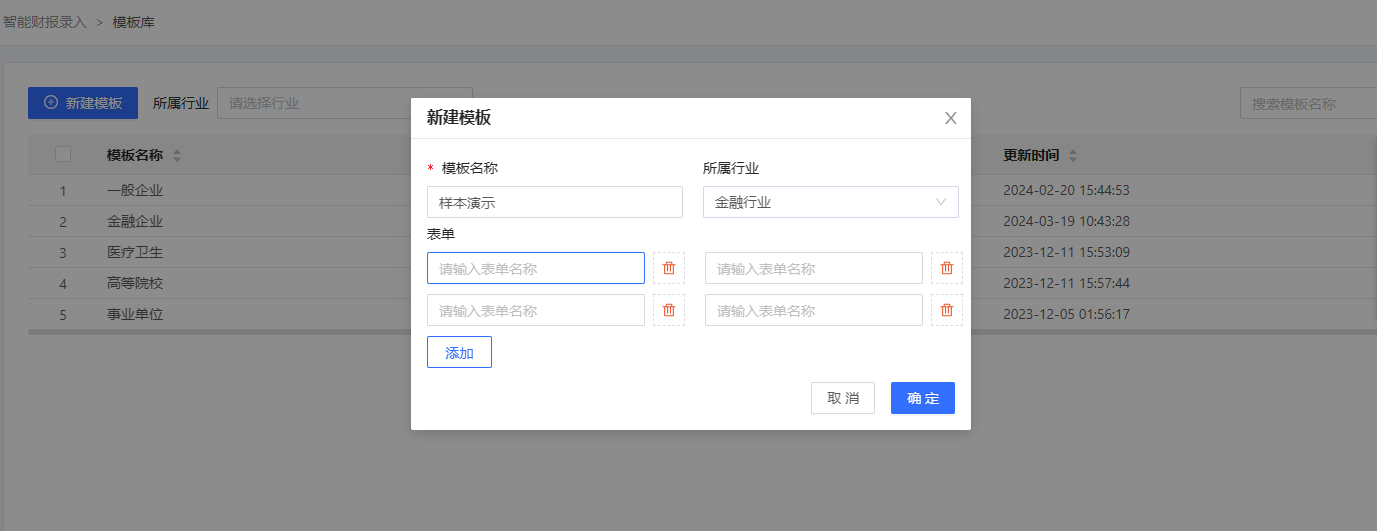
Task: Toggle the select-all checkbox in table header
Action: [63, 154]
